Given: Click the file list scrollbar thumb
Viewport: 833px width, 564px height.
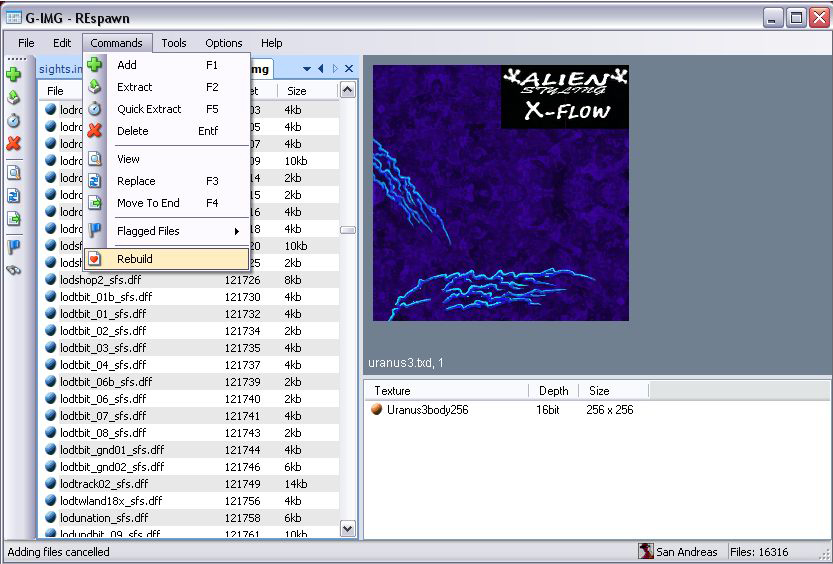Looking at the screenshot, I should (347, 230).
